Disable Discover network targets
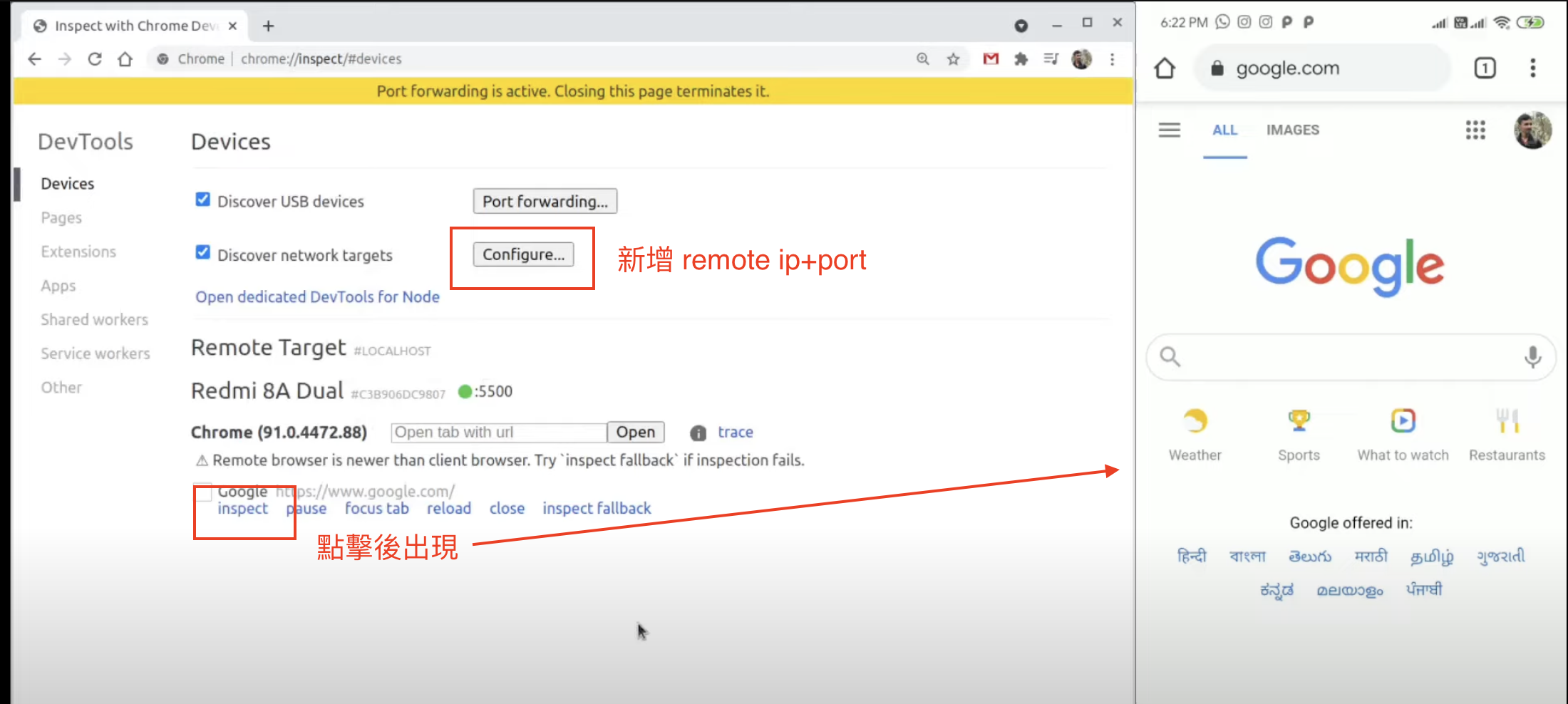This screenshot has height=704, width=1568. [x=202, y=252]
